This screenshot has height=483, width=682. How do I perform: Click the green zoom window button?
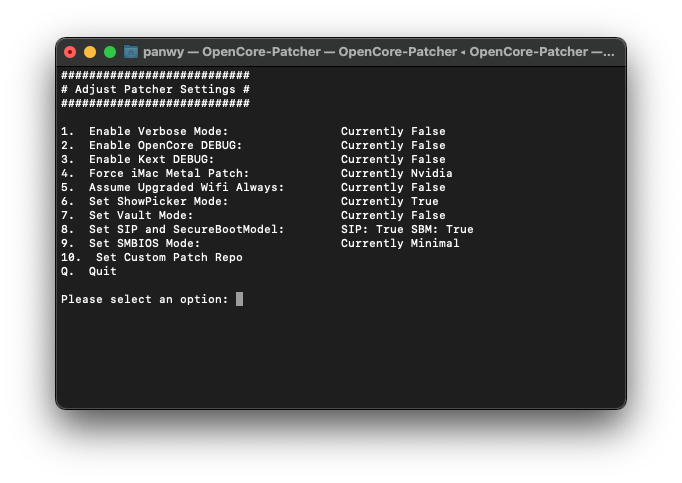[110, 52]
